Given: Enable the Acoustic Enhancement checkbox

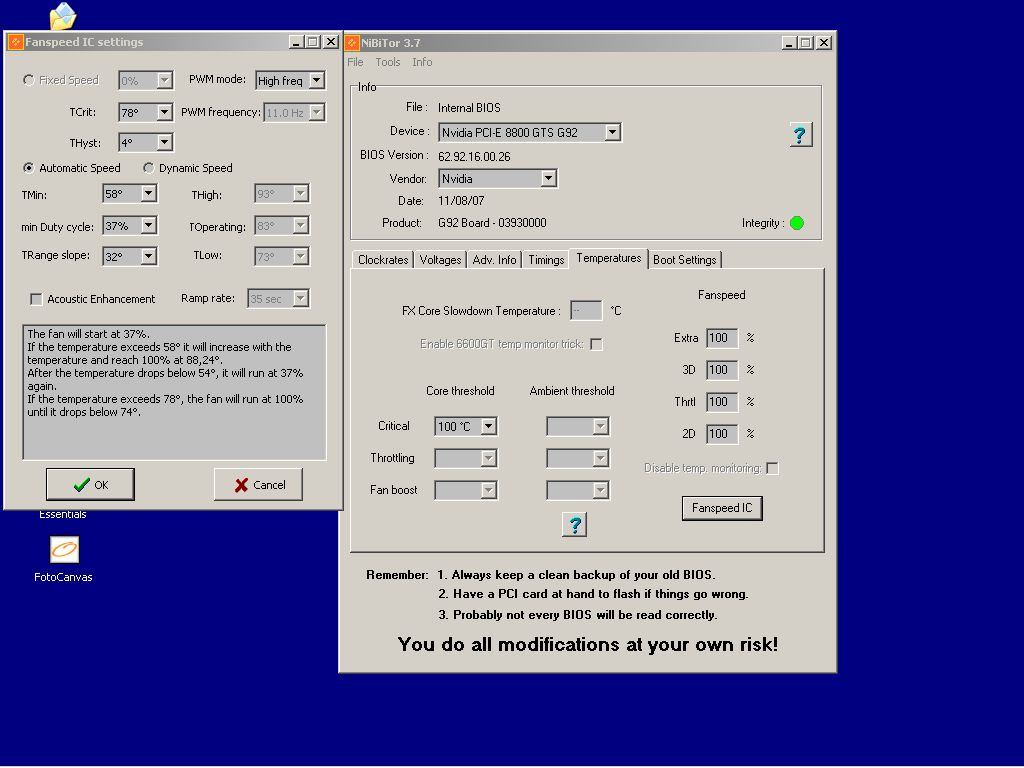Looking at the screenshot, I should (x=37, y=299).
